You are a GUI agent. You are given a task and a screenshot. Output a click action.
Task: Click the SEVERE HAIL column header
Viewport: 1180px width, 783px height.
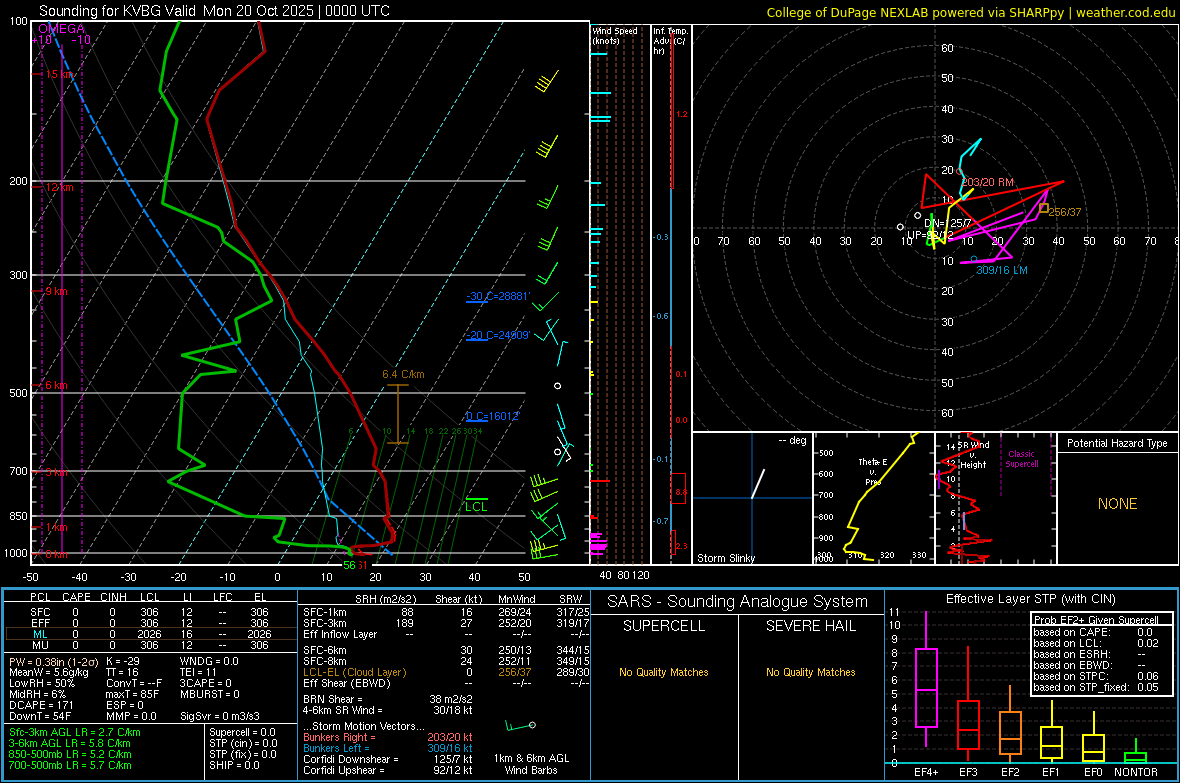click(x=810, y=626)
